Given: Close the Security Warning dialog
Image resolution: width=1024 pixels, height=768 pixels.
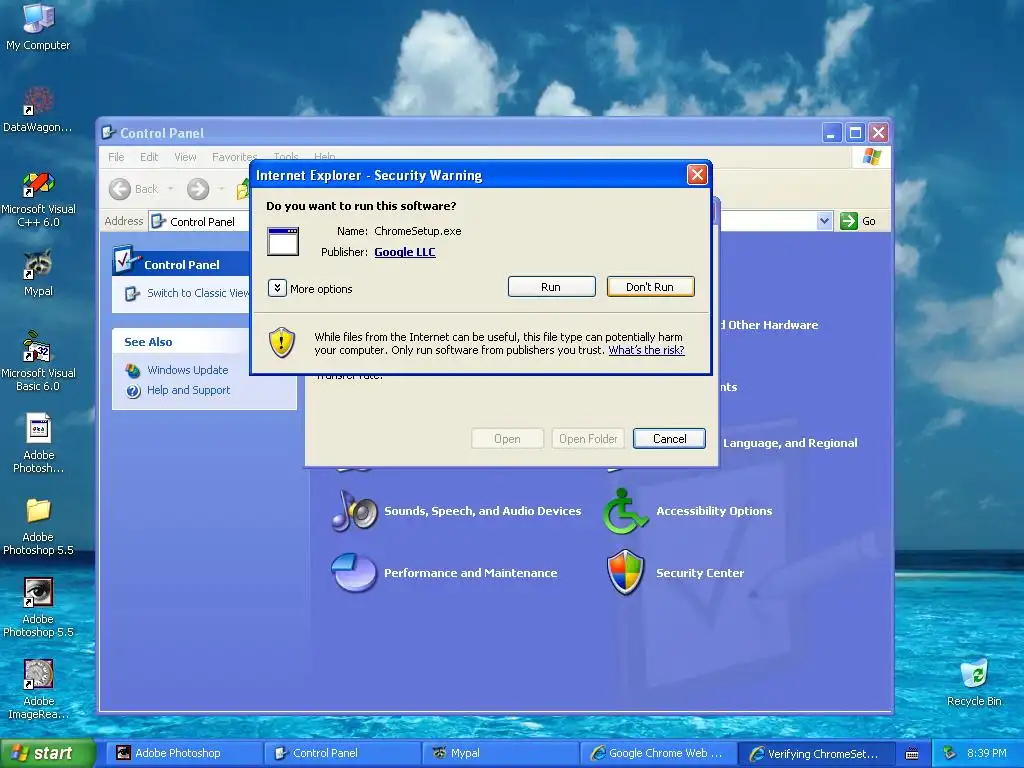Looking at the screenshot, I should 697,174.
